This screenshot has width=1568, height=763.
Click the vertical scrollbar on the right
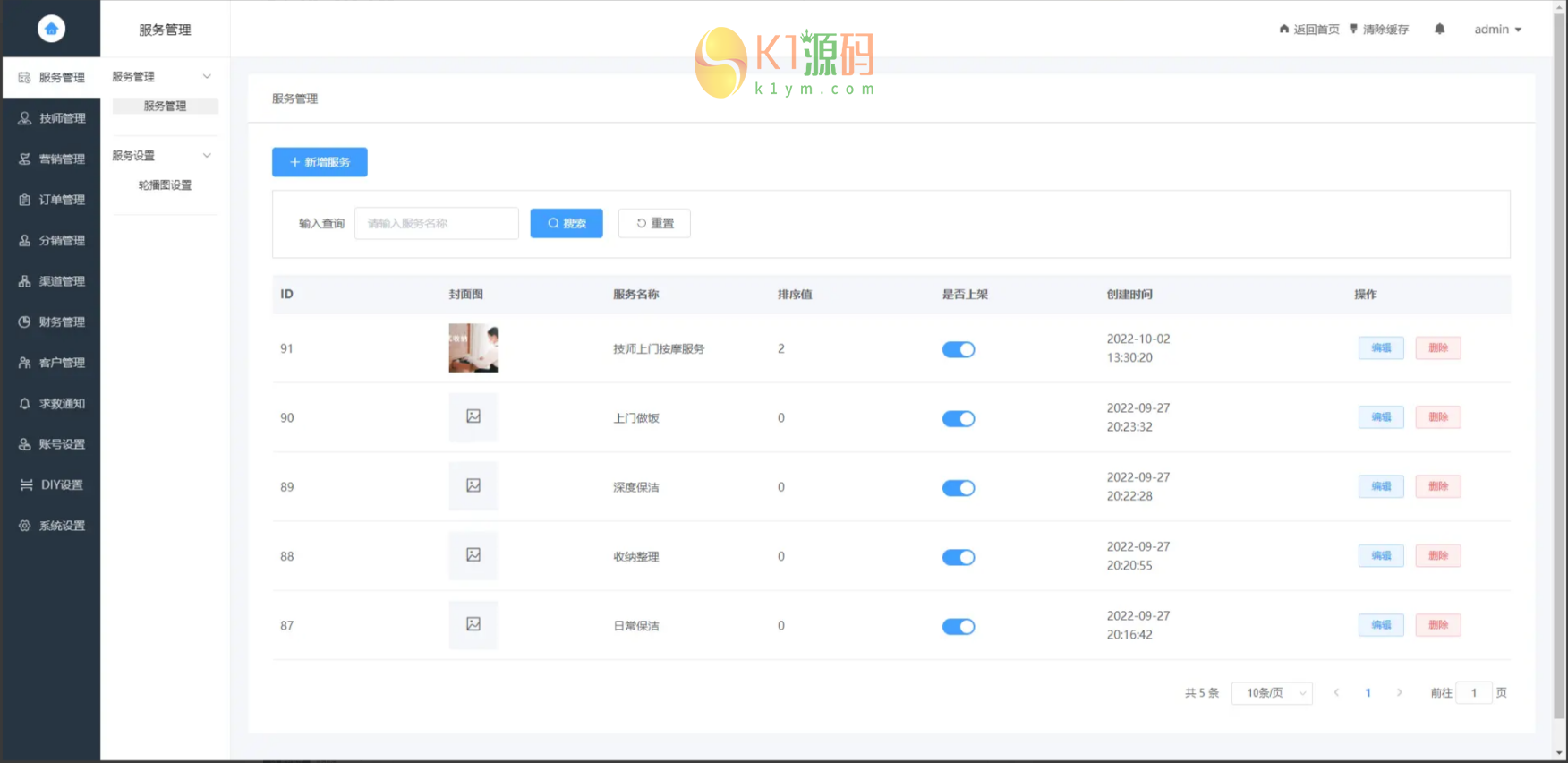pyautogui.click(x=1560, y=367)
